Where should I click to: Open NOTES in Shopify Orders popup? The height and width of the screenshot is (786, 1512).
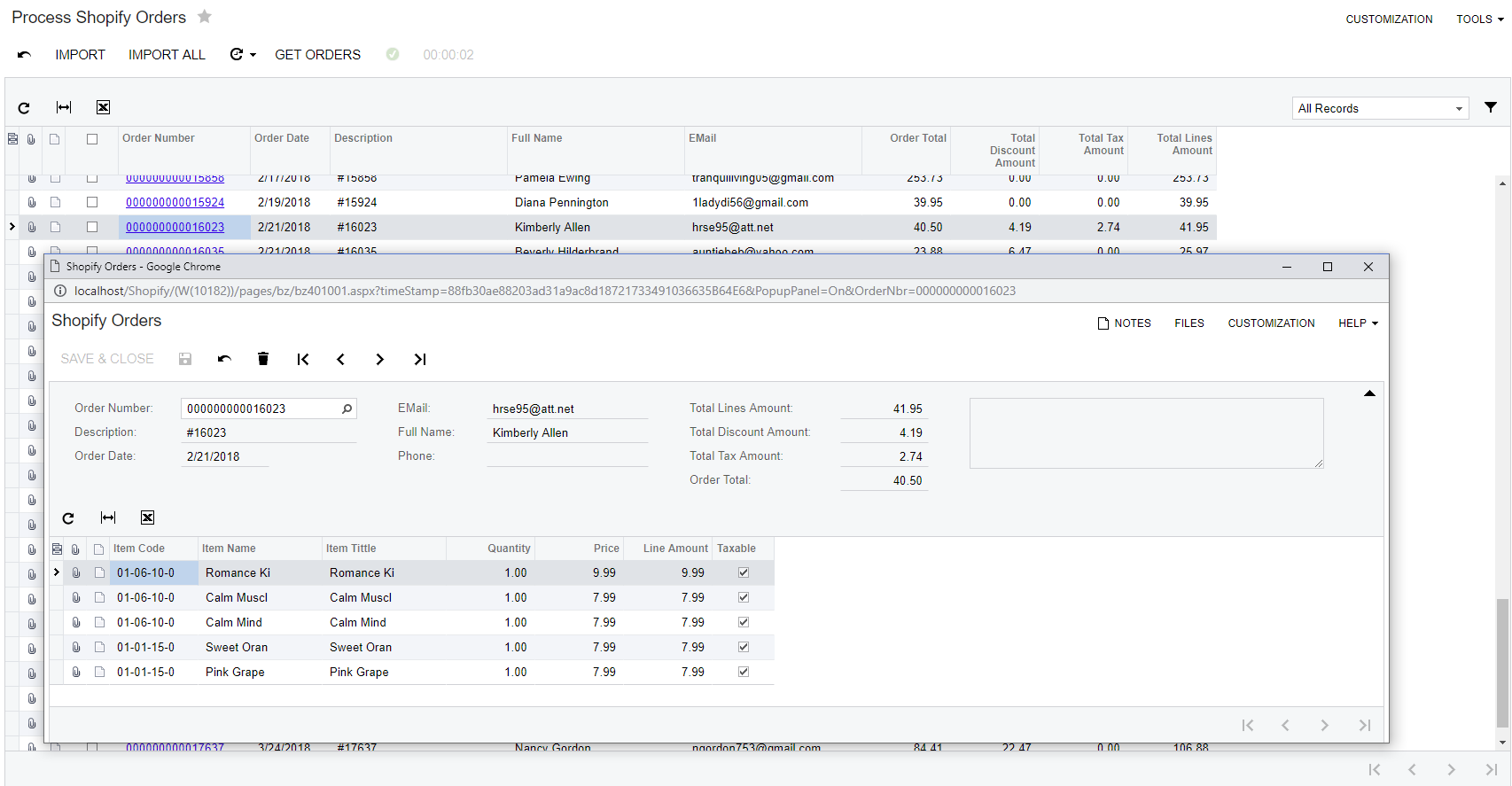coord(1124,323)
